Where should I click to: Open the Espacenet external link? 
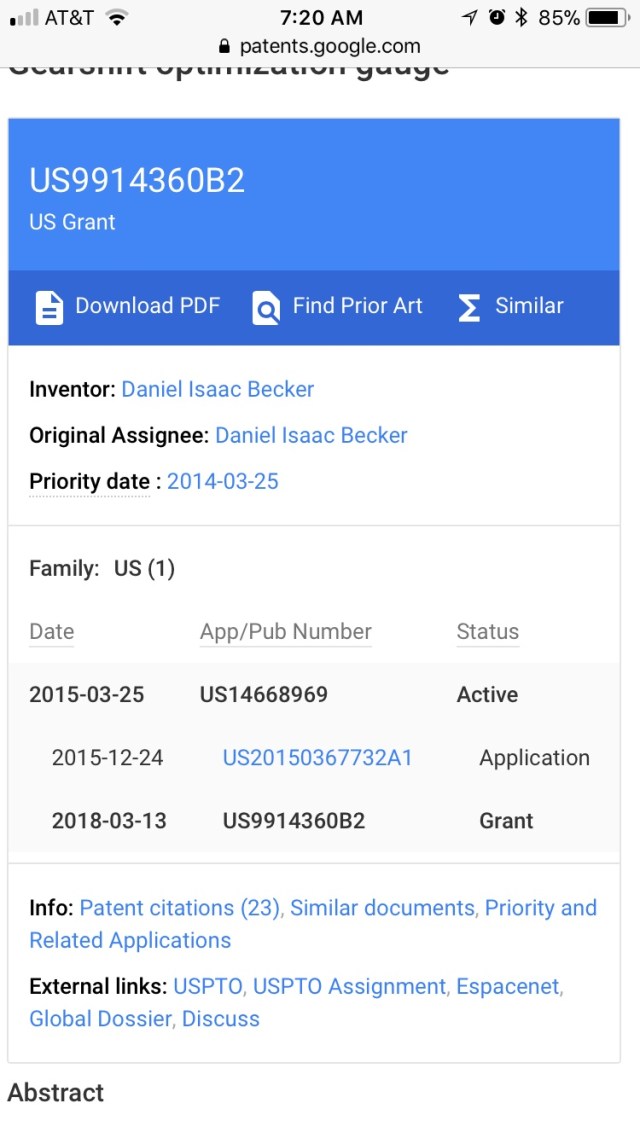click(x=508, y=986)
